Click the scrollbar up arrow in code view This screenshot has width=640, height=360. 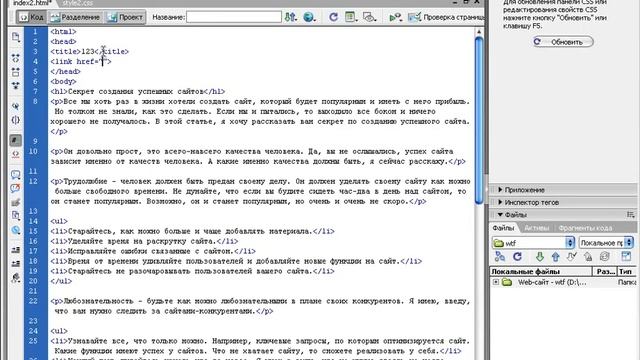point(479,32)
